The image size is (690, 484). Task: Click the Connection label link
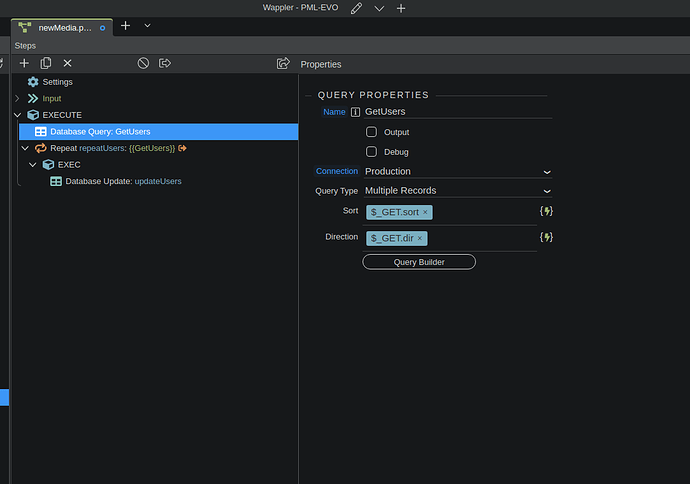pyautogui.click(x=337, y=171)
